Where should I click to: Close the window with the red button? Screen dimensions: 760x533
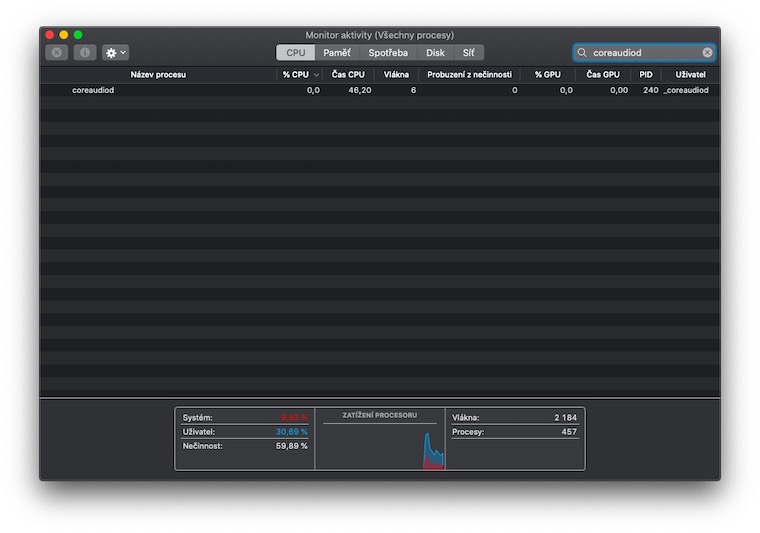coord(49,35)
